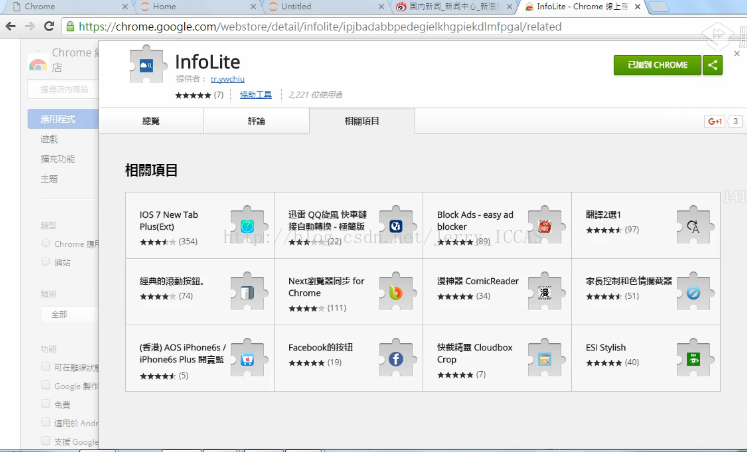Image resolution: width=747 pixels, height=452 pixels.
Task: Click the AOS iPhone6s extension icon
Action: [x=247, y=358]
